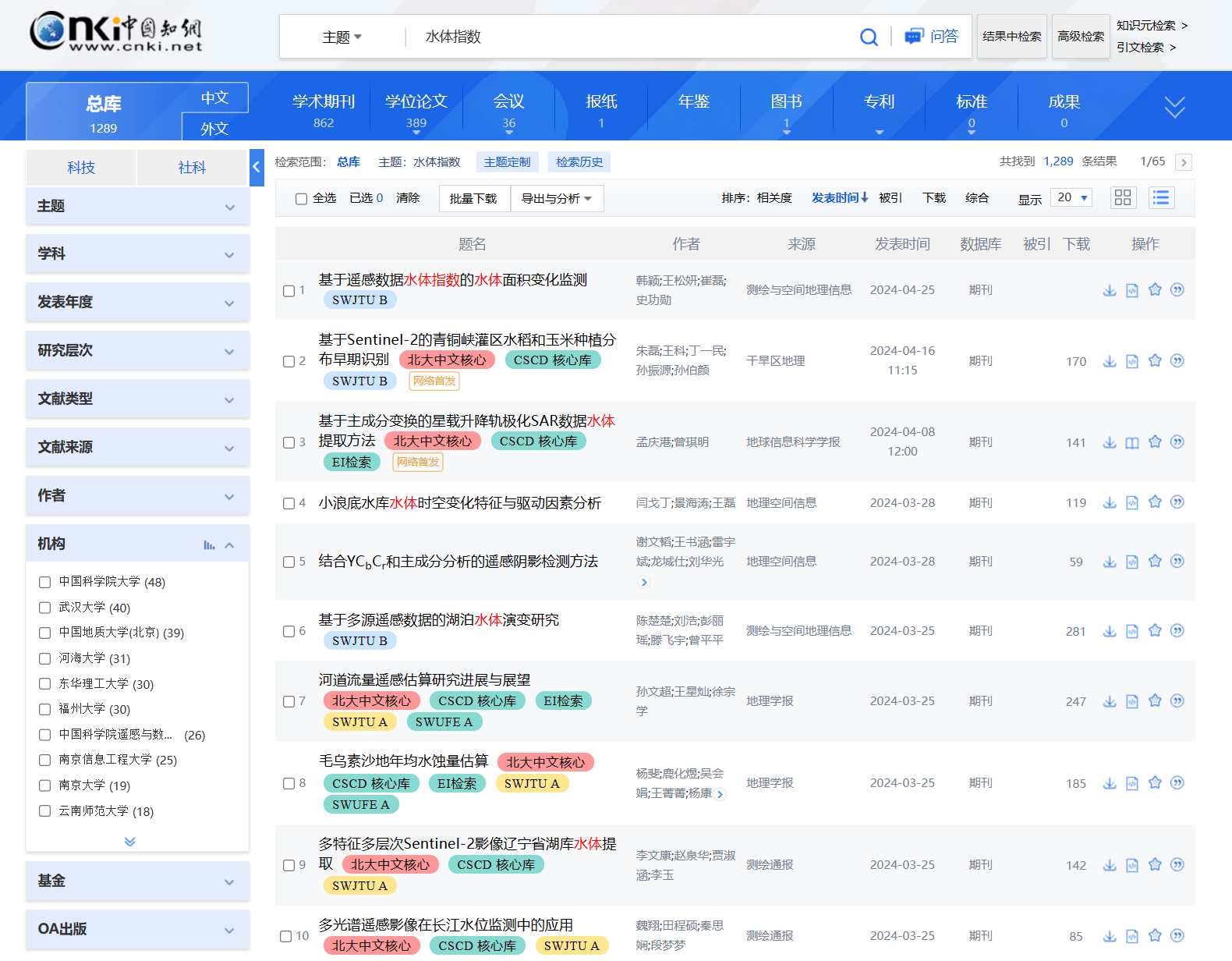The image size is (1232, 961).
Task: Click the search magnifier icon
Action: pos(869,37)
